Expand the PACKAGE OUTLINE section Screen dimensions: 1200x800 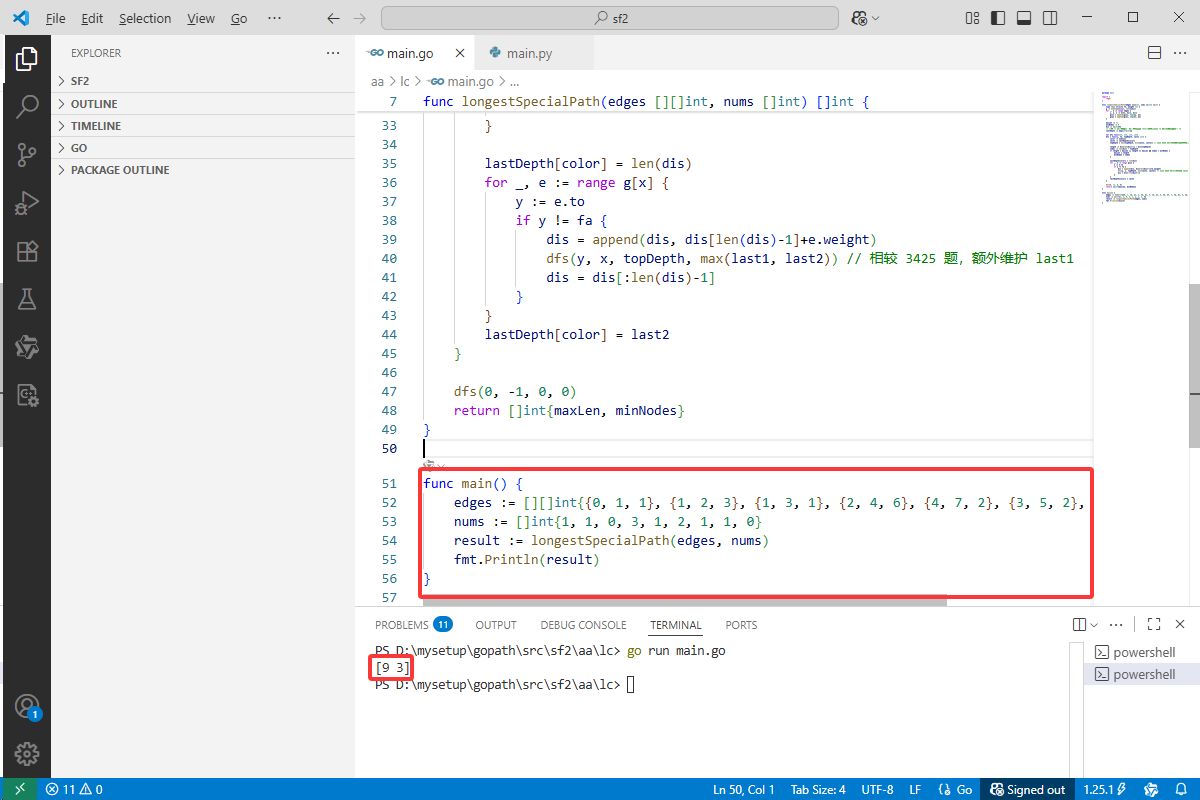[x=203, y=170]
